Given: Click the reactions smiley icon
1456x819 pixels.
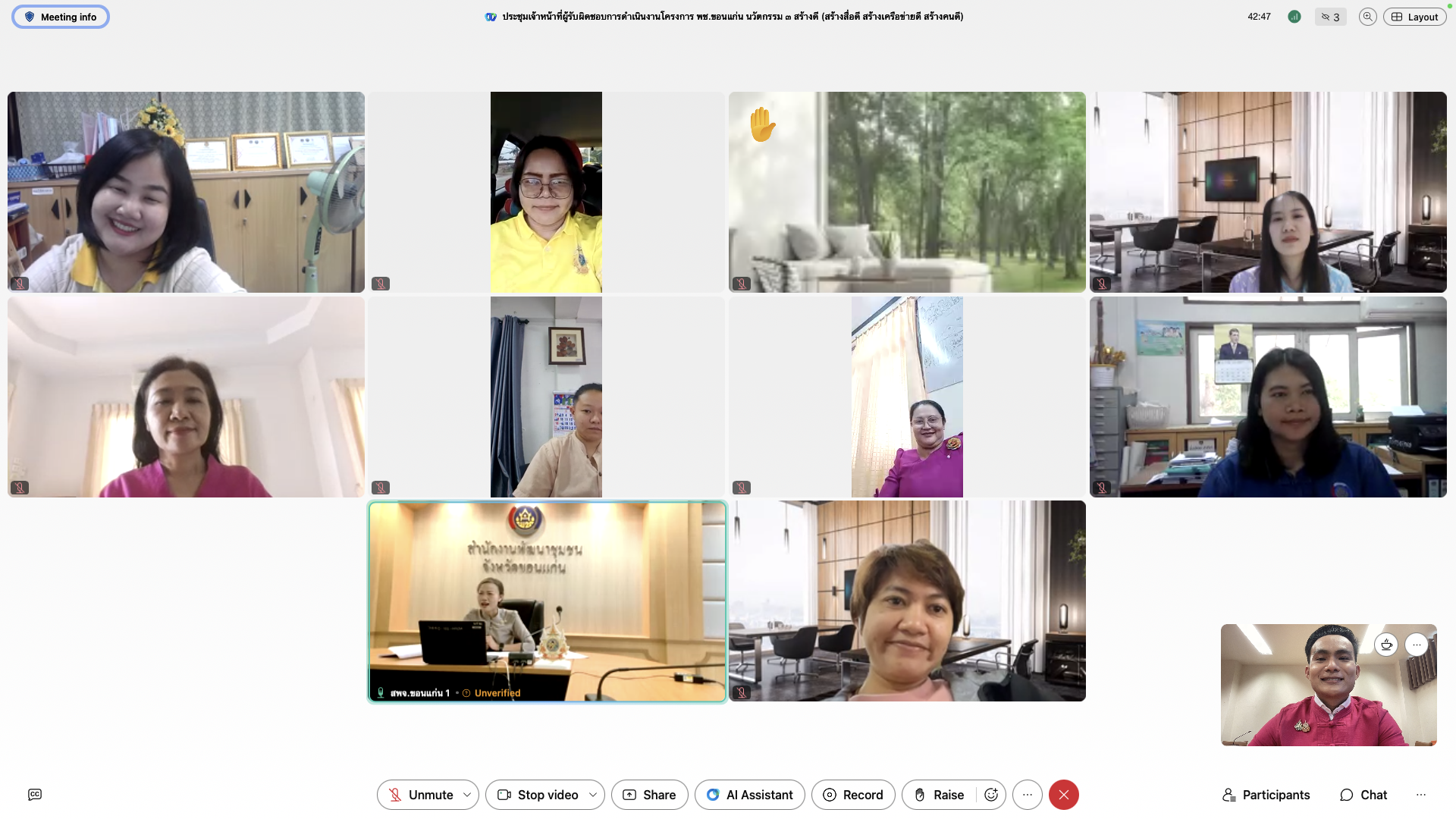Looking at the screenshot, I should coord(991,795).
